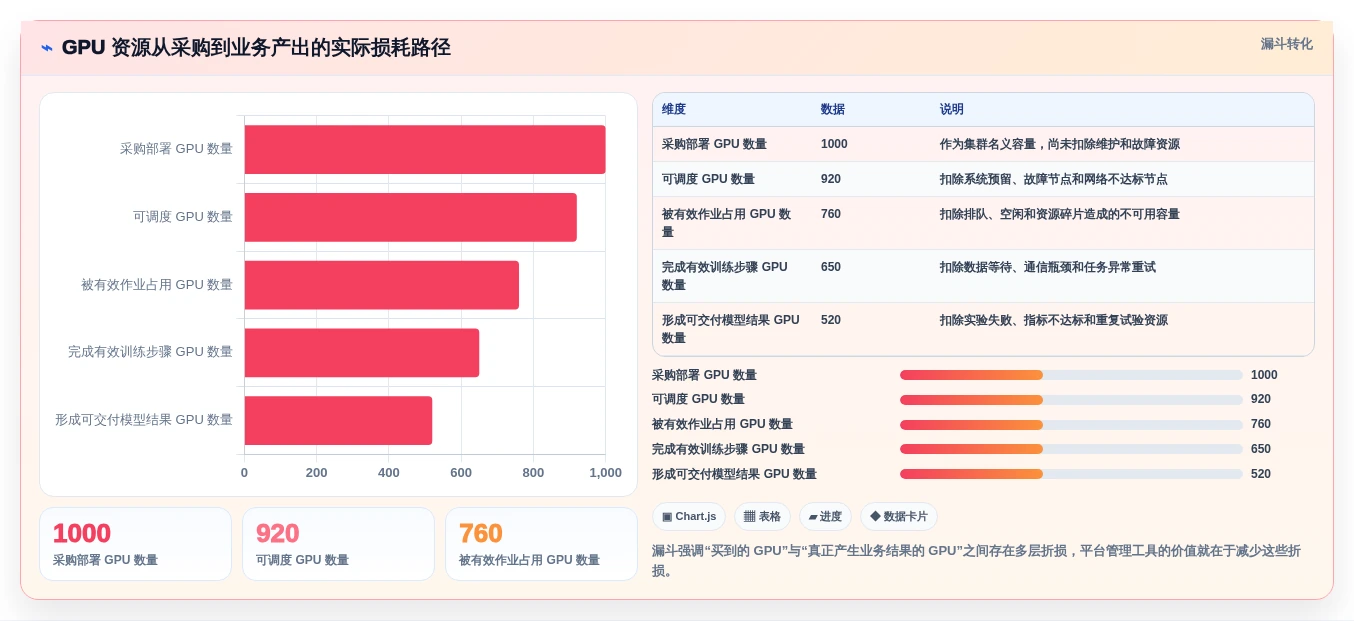
Task: Click the x-axis tick 800
Action: pyautogui.click(x=533, y=473)
